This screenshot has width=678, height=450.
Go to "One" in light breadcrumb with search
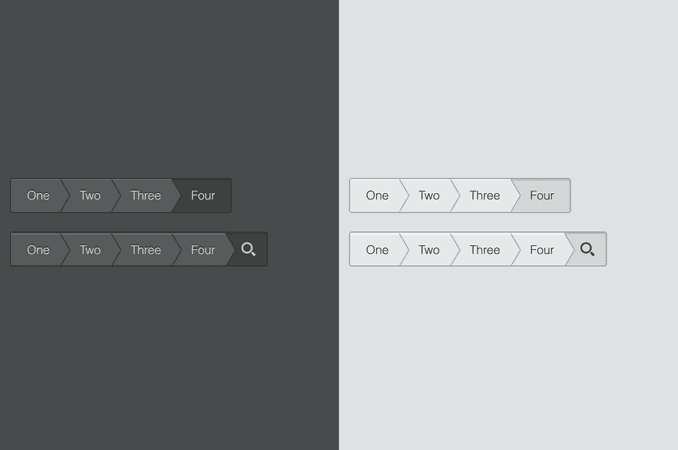(x=377, y=250)
